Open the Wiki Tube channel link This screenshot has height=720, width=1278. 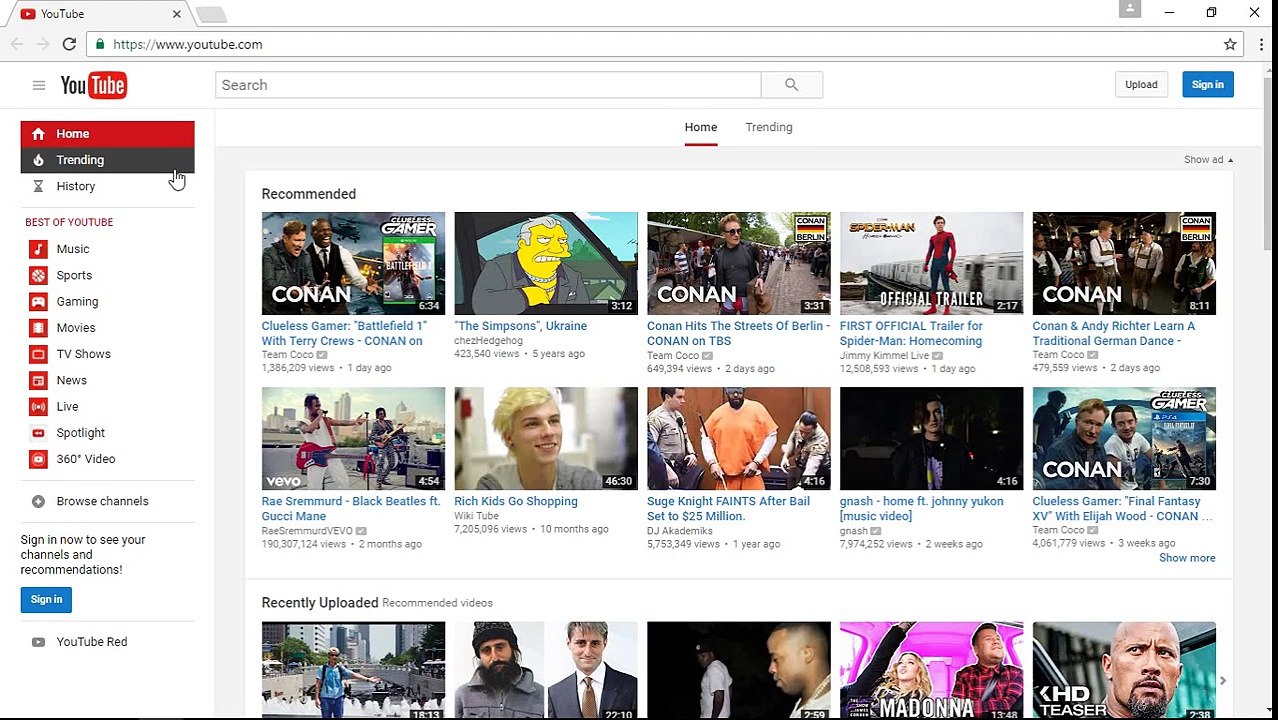click(x=476, y=516)
